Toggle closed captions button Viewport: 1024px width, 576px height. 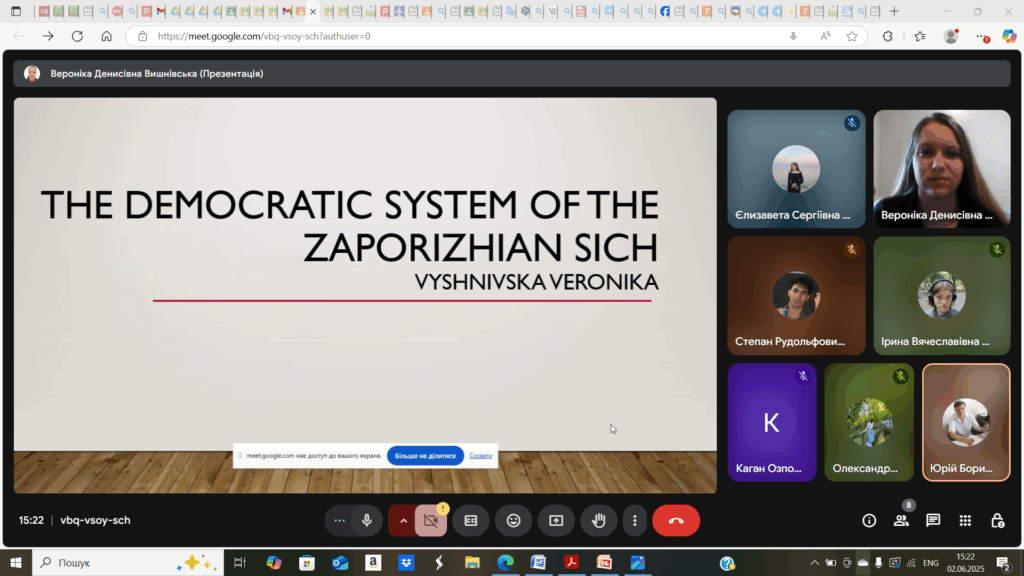coord(471,520)
